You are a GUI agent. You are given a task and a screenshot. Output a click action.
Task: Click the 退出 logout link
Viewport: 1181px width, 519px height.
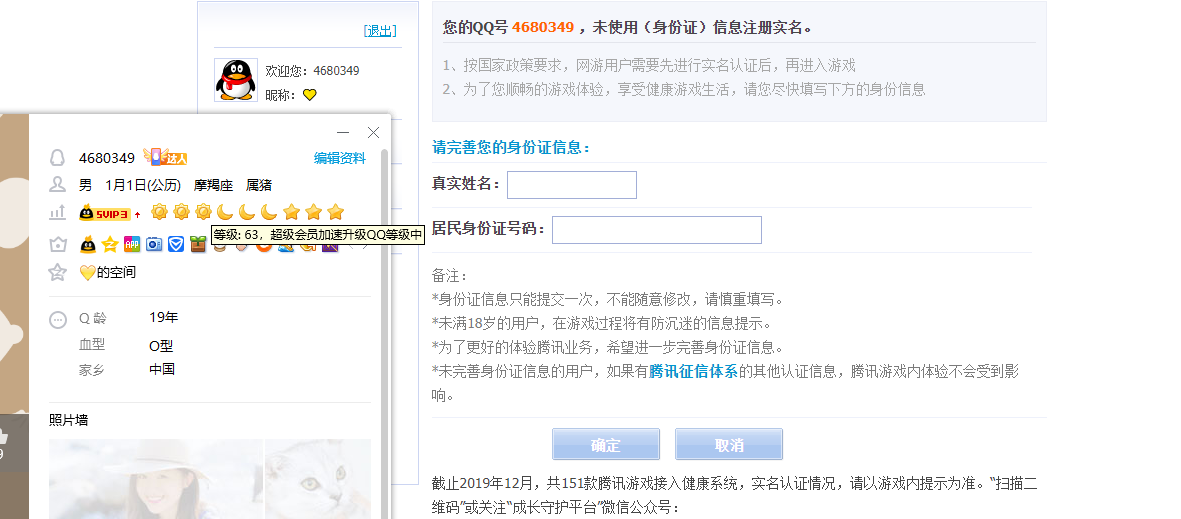(380, 31)
